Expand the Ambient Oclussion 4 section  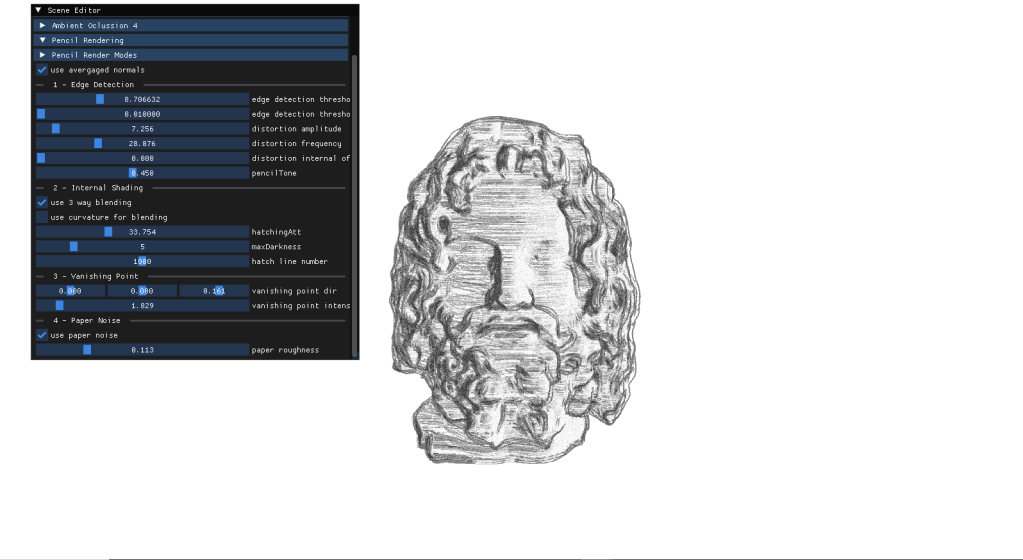click(43, 25)
